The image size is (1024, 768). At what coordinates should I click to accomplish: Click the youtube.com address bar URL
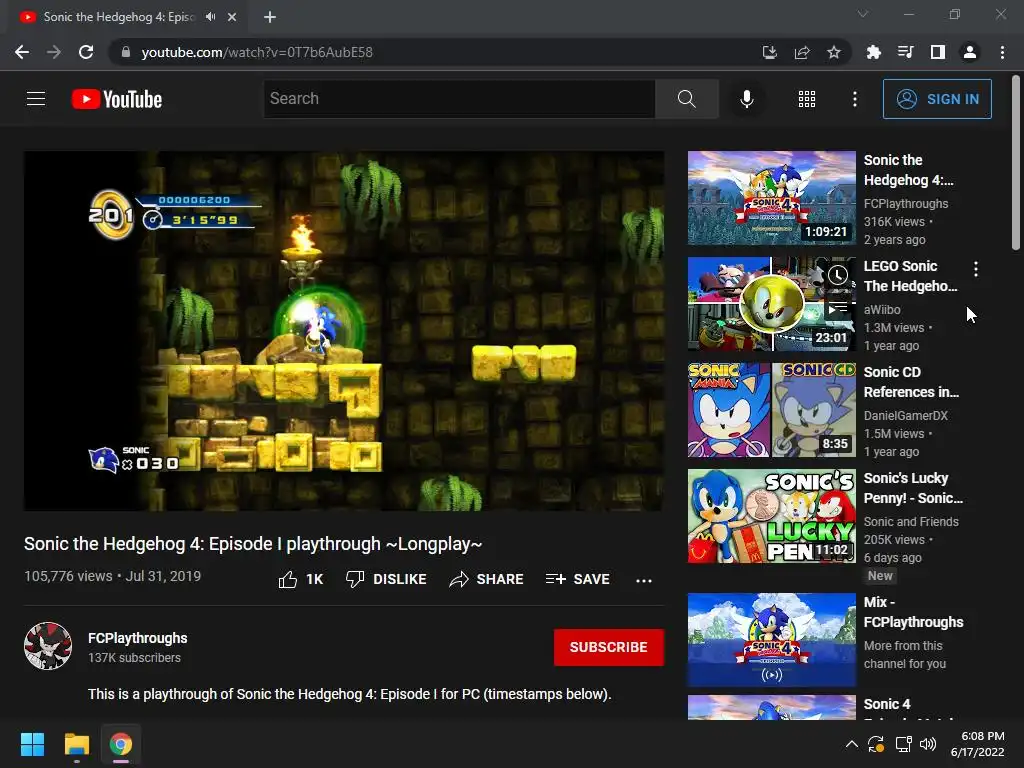point(257,52)
